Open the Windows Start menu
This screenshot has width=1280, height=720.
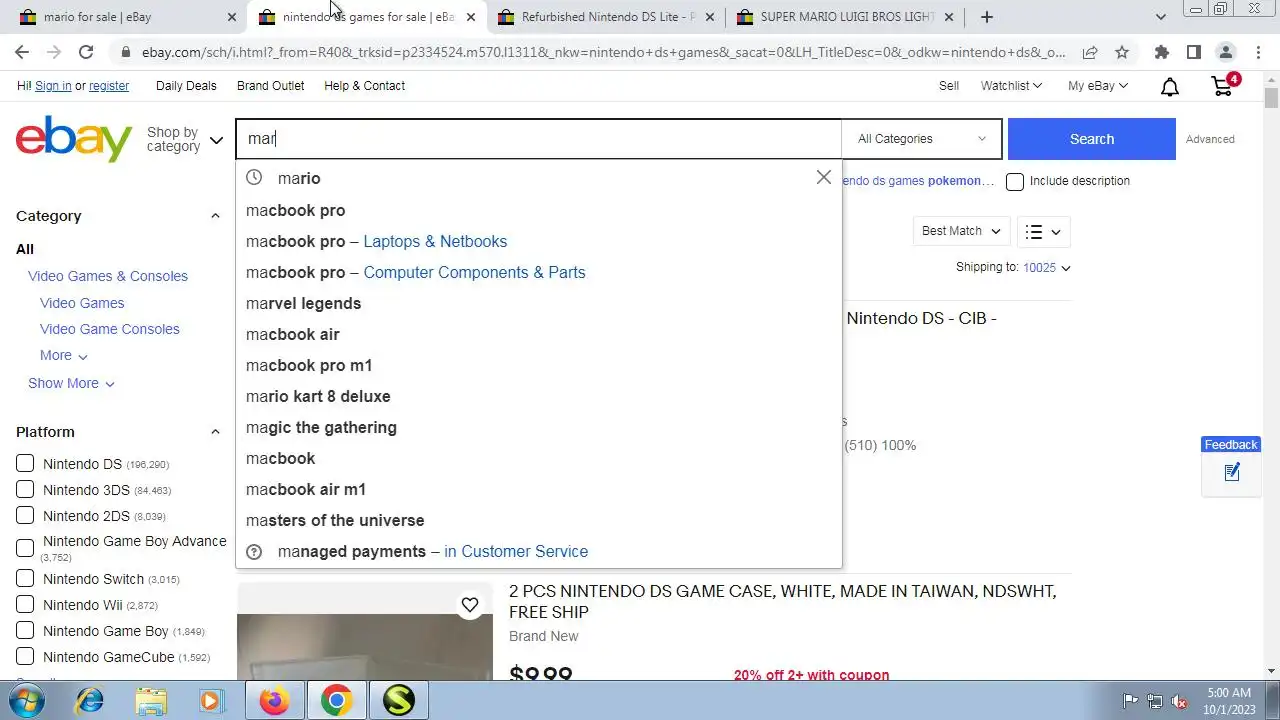pos(27,701)
